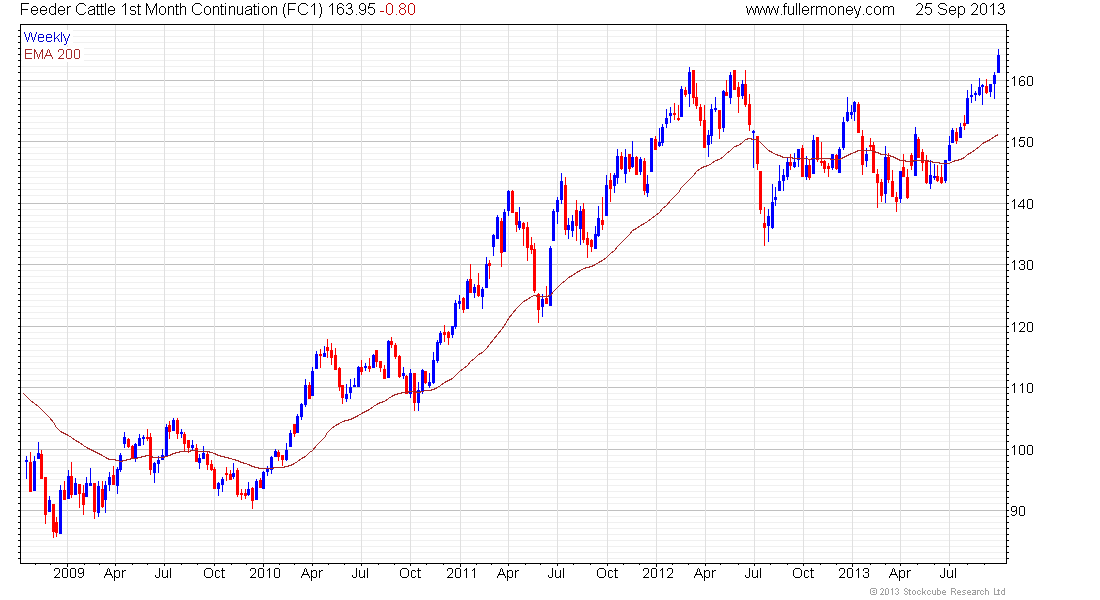Screen dimensions: 1100x600
Task: Click the 2009 year label on time axis
Action: pos(69,573)
